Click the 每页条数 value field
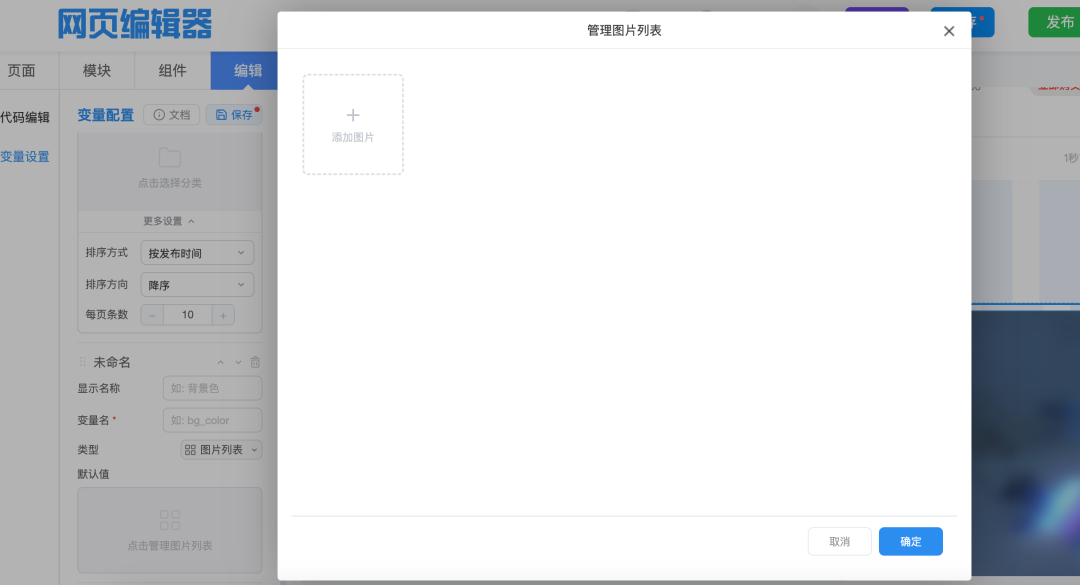This screenshot has width=1080, height=585. (x=188, y=315)
